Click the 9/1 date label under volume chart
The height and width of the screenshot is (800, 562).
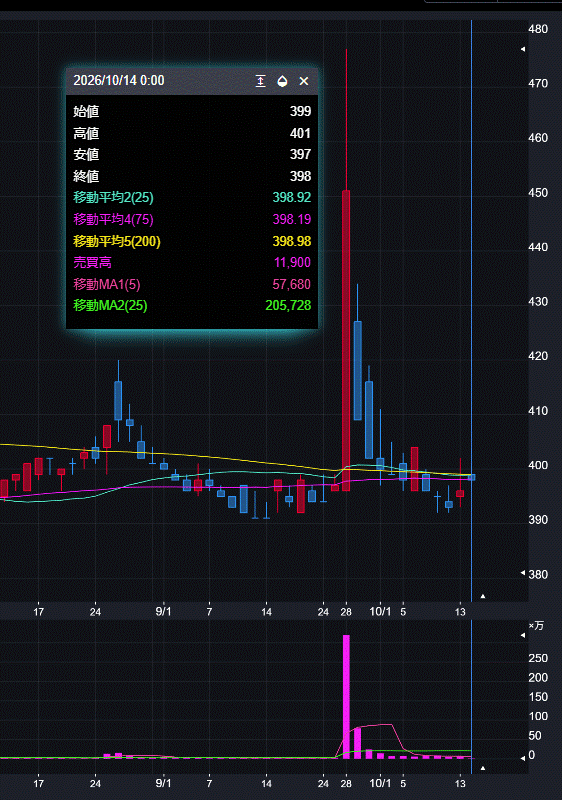coord(163,783)
